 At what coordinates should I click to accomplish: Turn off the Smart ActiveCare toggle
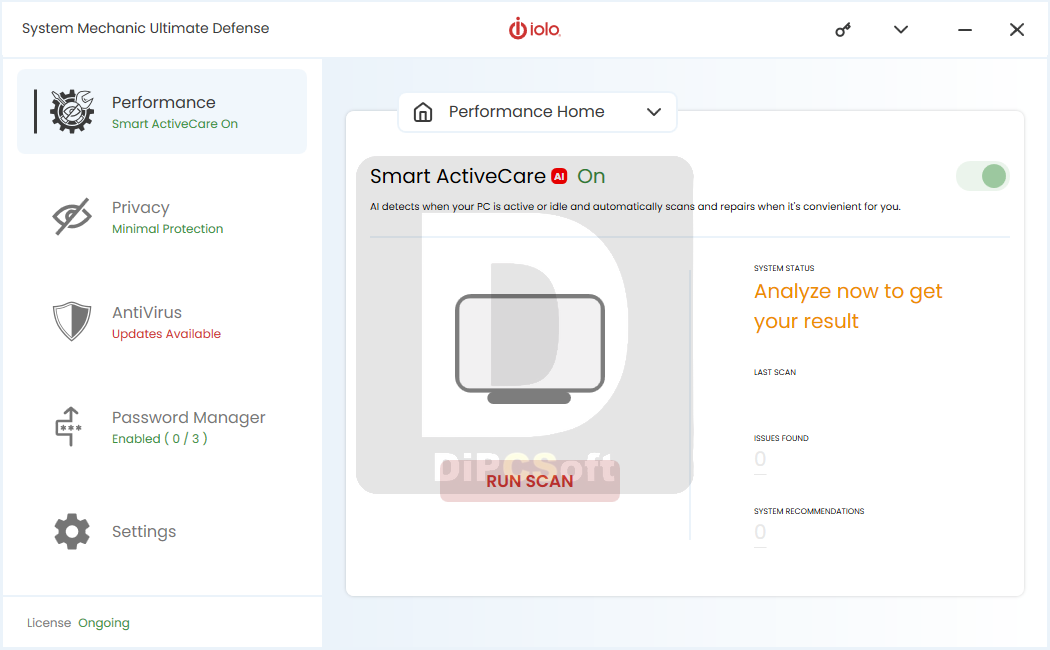tap(982, 177)
